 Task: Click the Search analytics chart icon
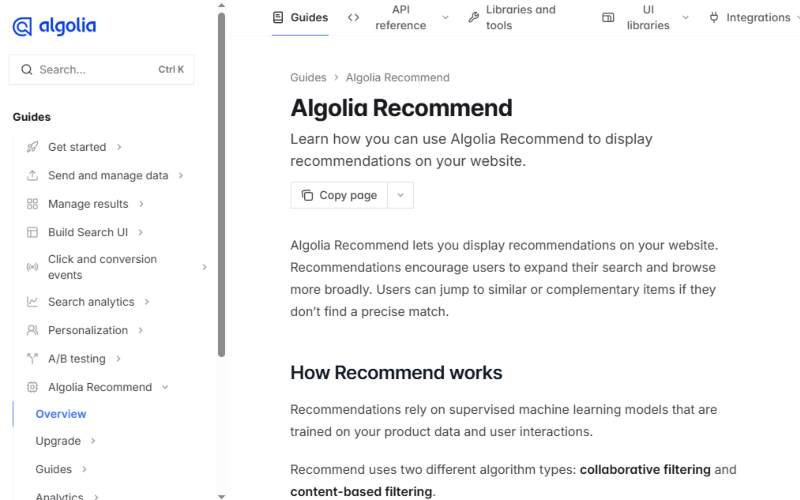[32, 302]
